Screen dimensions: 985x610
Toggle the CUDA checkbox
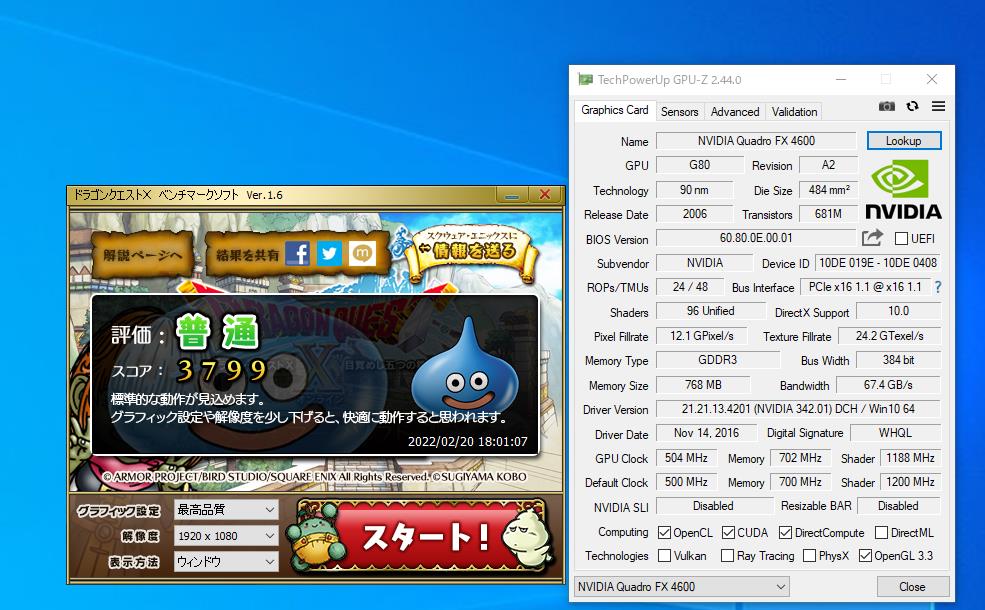[728, 533]
